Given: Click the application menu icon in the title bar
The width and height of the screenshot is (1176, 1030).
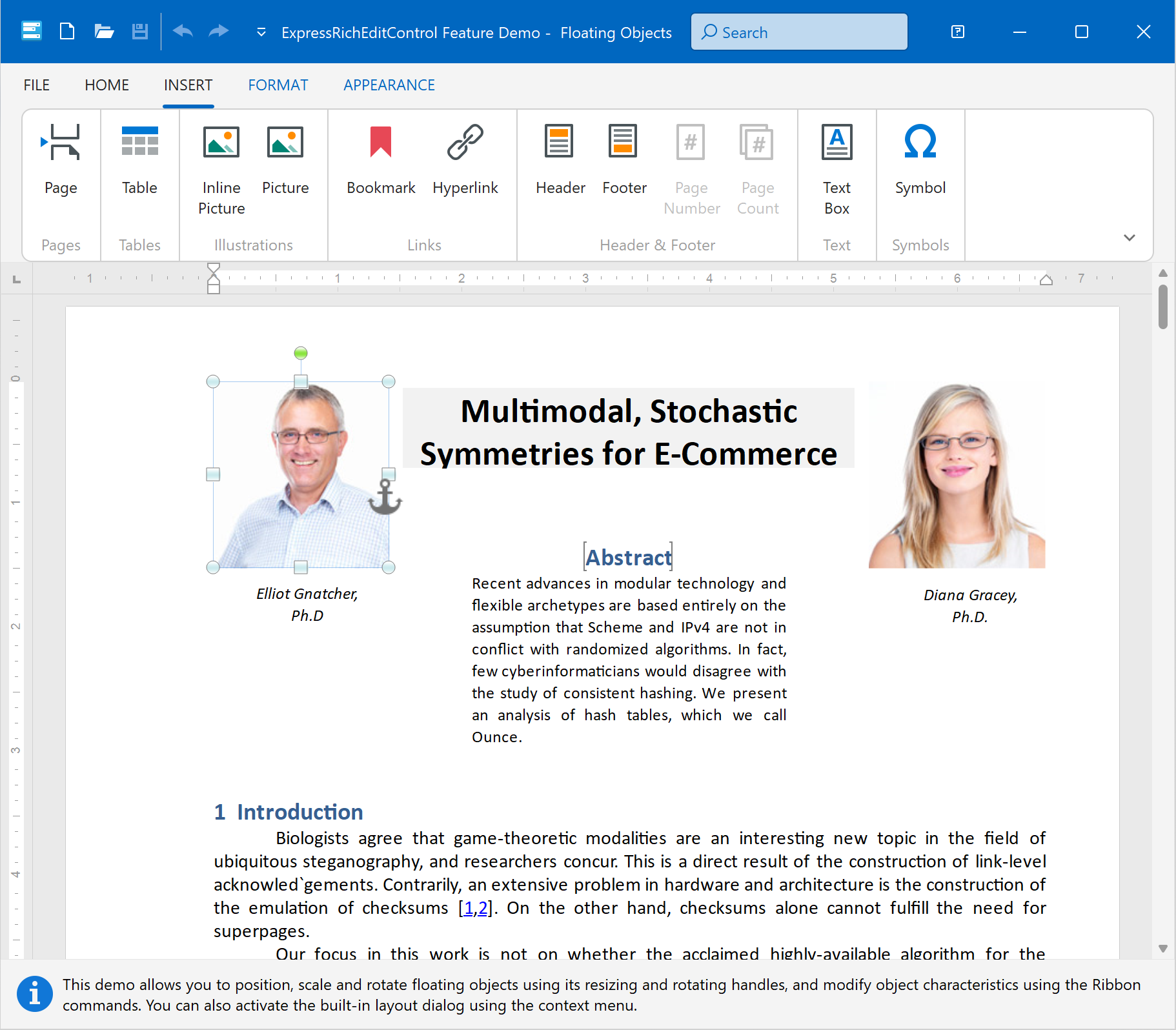Looking at the screenshot, I should click(x=32, y=31).
